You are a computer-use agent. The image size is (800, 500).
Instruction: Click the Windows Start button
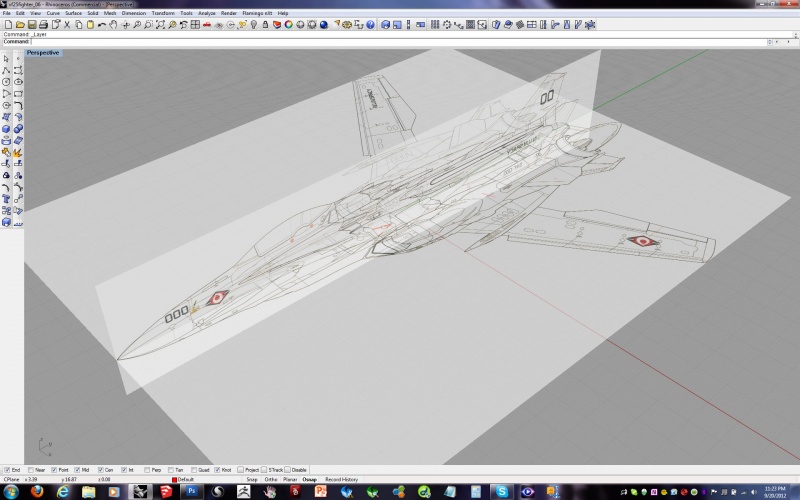click(x=11, y=492)
